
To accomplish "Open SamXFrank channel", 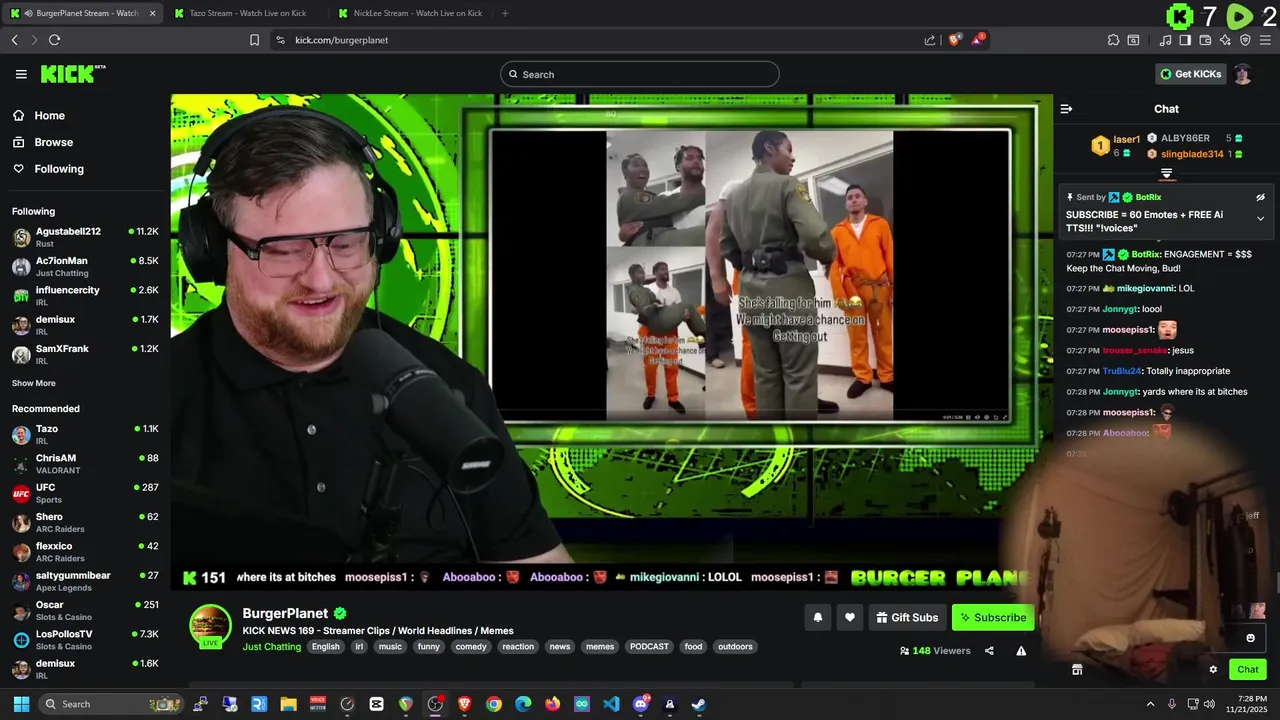I will [85, 354].
